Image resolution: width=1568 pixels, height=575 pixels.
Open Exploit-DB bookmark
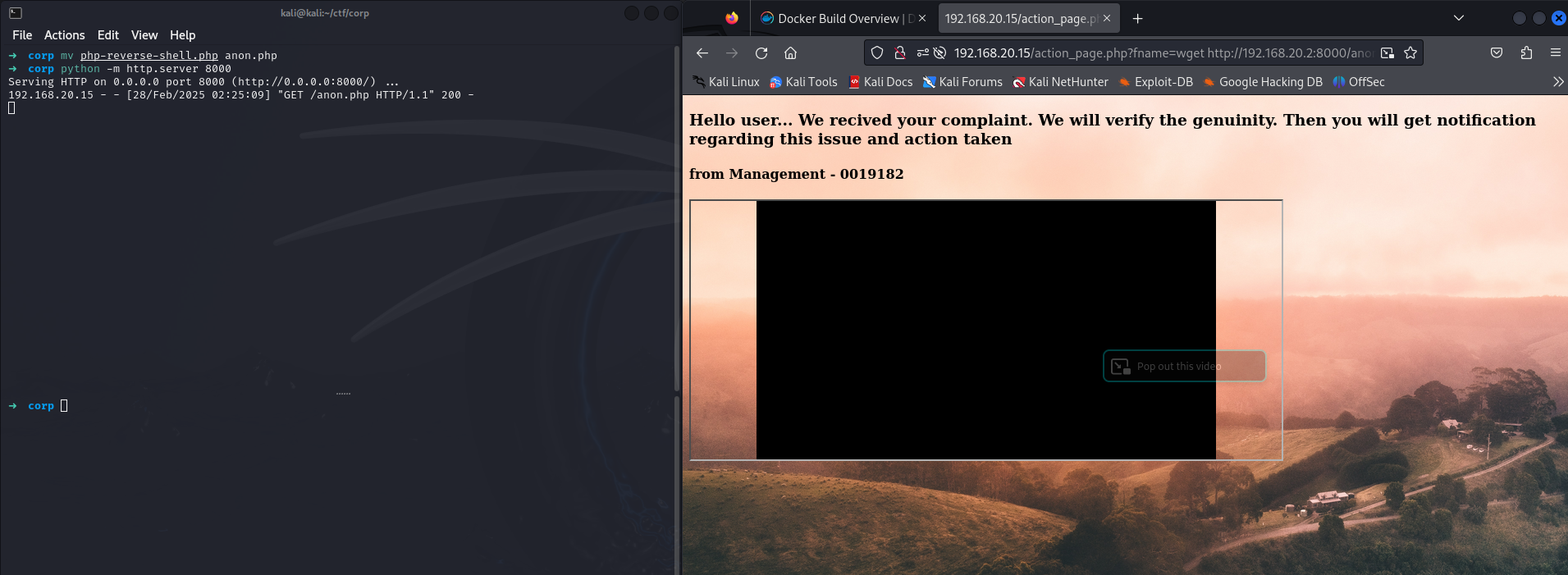1155,82
